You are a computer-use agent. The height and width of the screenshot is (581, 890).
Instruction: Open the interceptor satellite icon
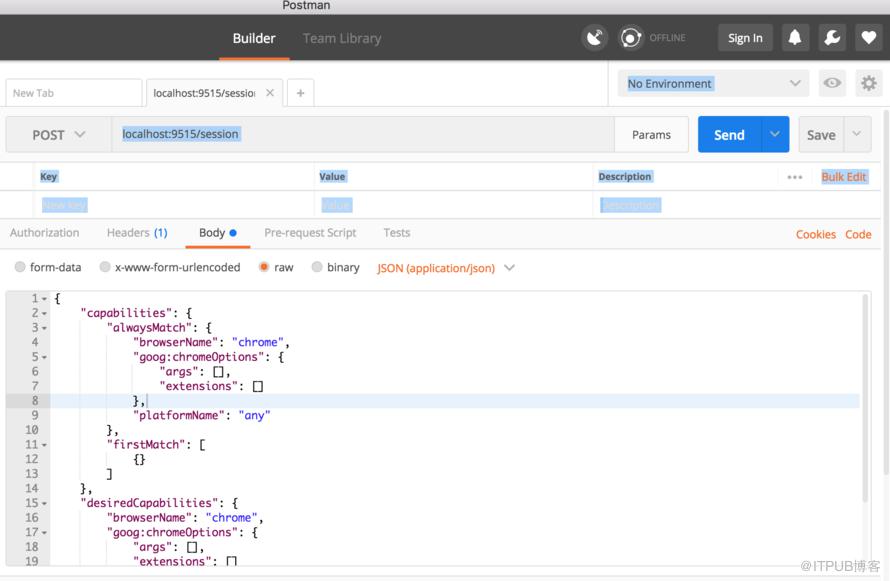(x=594, y=38)
